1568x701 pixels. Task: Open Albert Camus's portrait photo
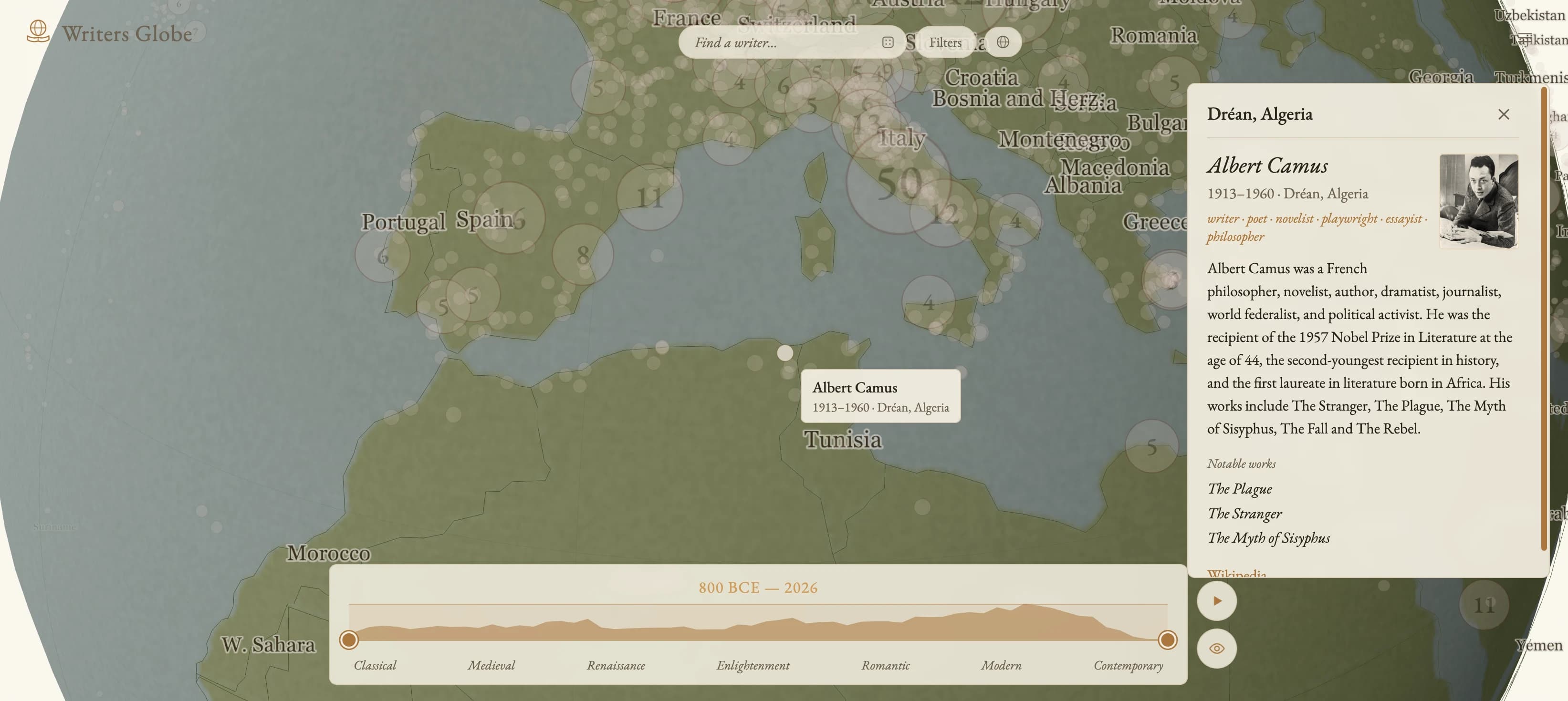point(1478,201)
